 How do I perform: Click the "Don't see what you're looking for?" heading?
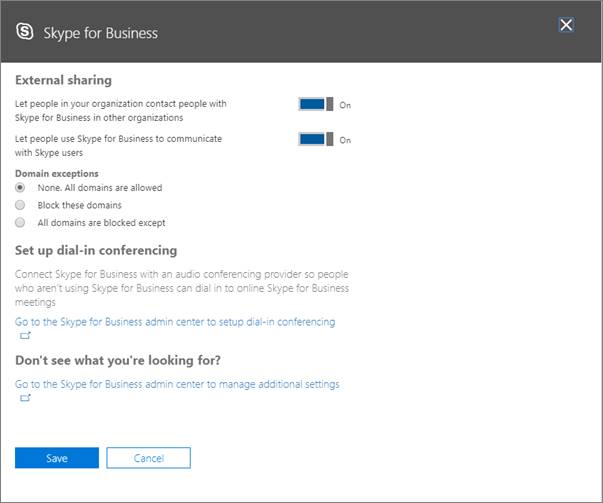pos(118,360)
